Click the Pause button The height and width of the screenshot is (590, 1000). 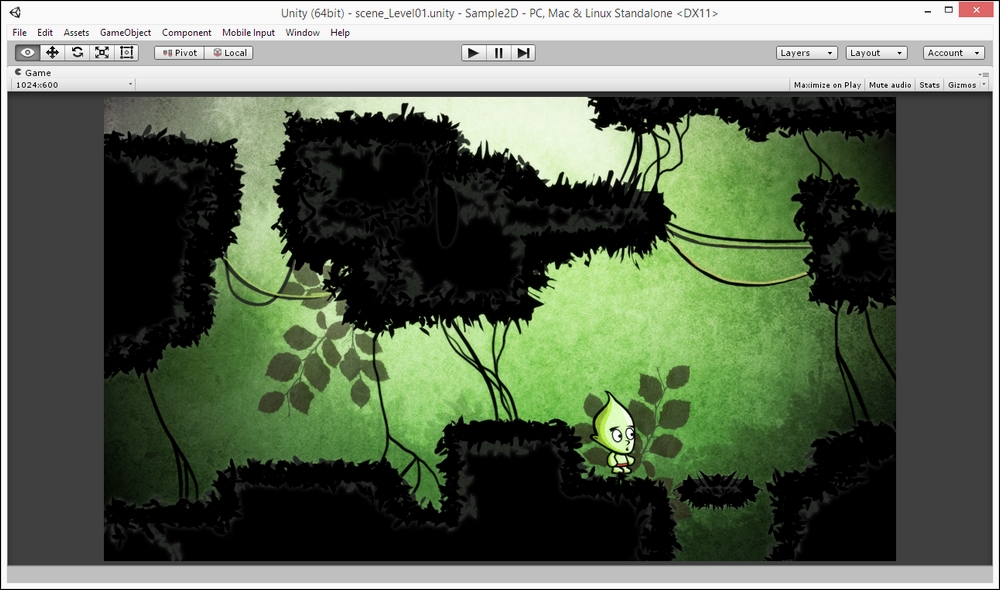click(499, 53)
